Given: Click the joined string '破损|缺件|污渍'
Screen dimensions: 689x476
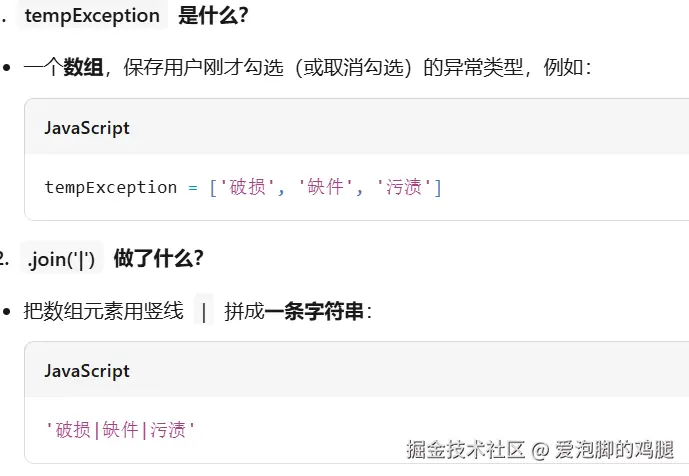Looking at the screenshot, I should click(120, 429).
